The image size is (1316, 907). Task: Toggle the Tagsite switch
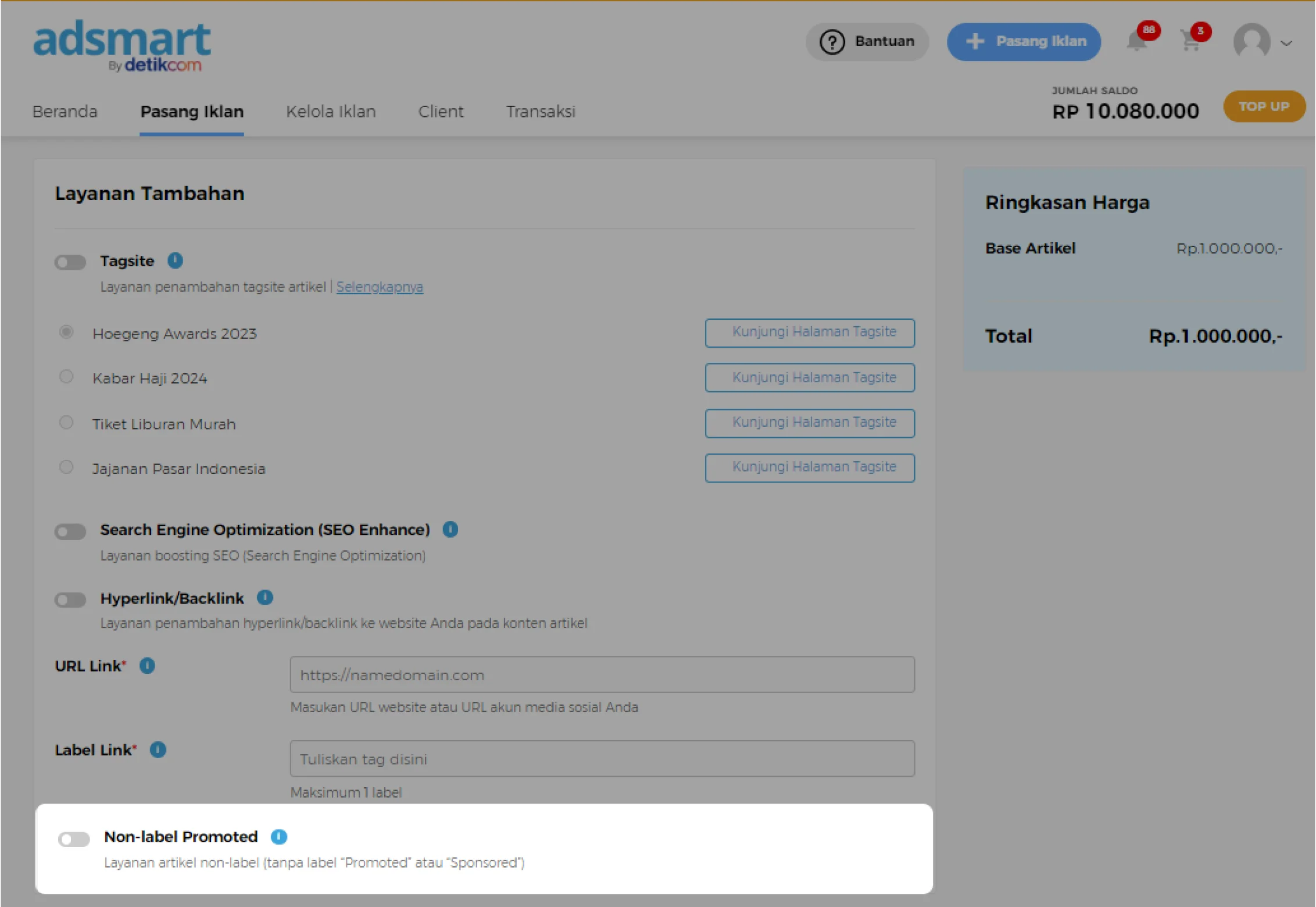coord(70,262)
